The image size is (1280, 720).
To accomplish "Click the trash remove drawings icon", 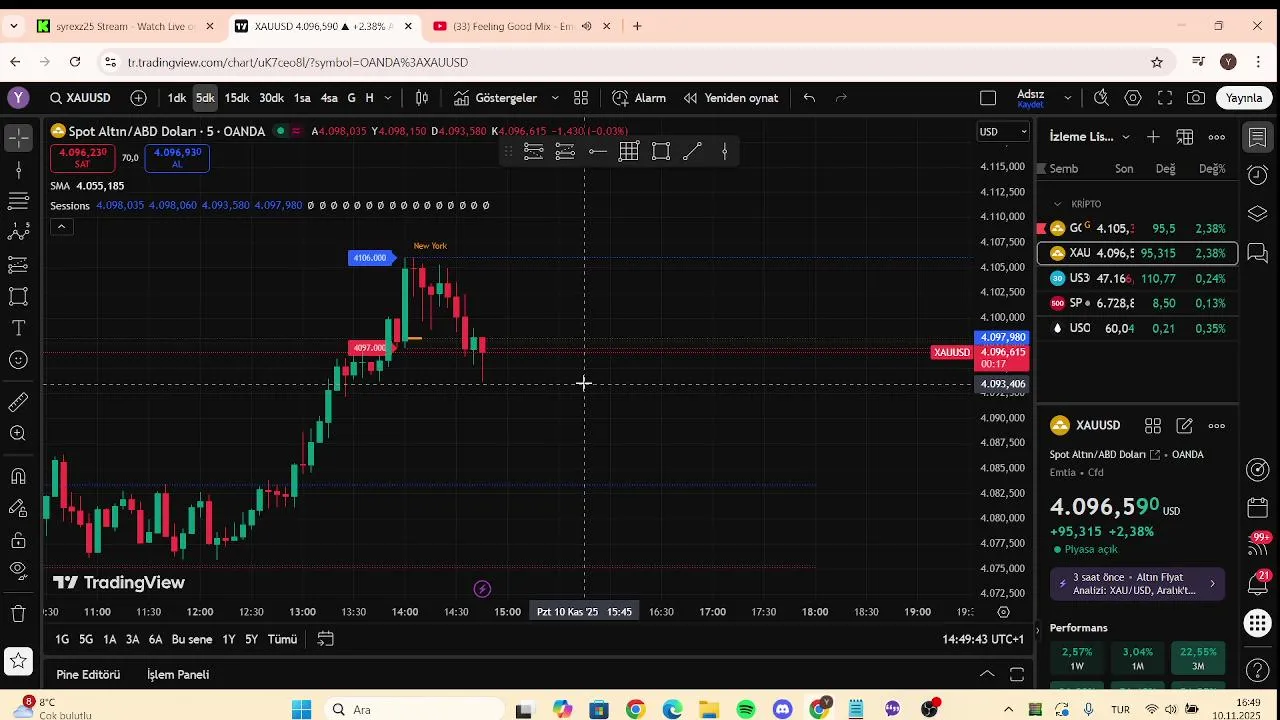I will pyautogui.click(x=18, y=613).
